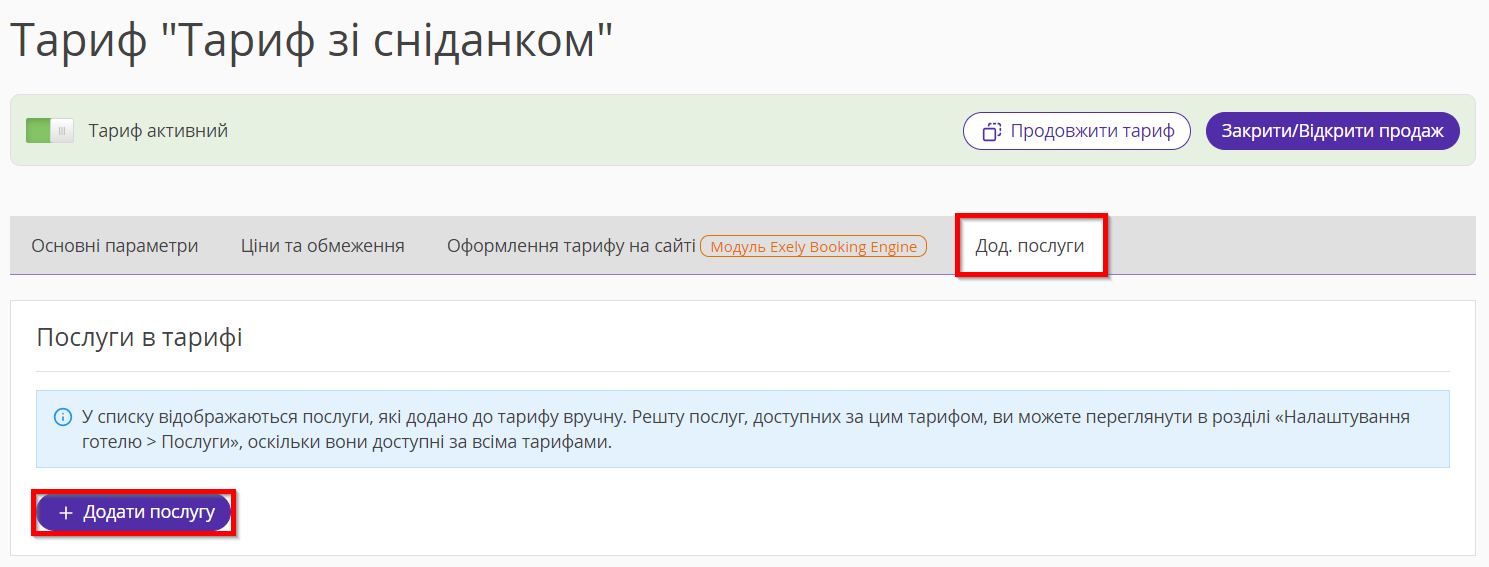Click the 'Додати послугу' button

click(134, 513)
